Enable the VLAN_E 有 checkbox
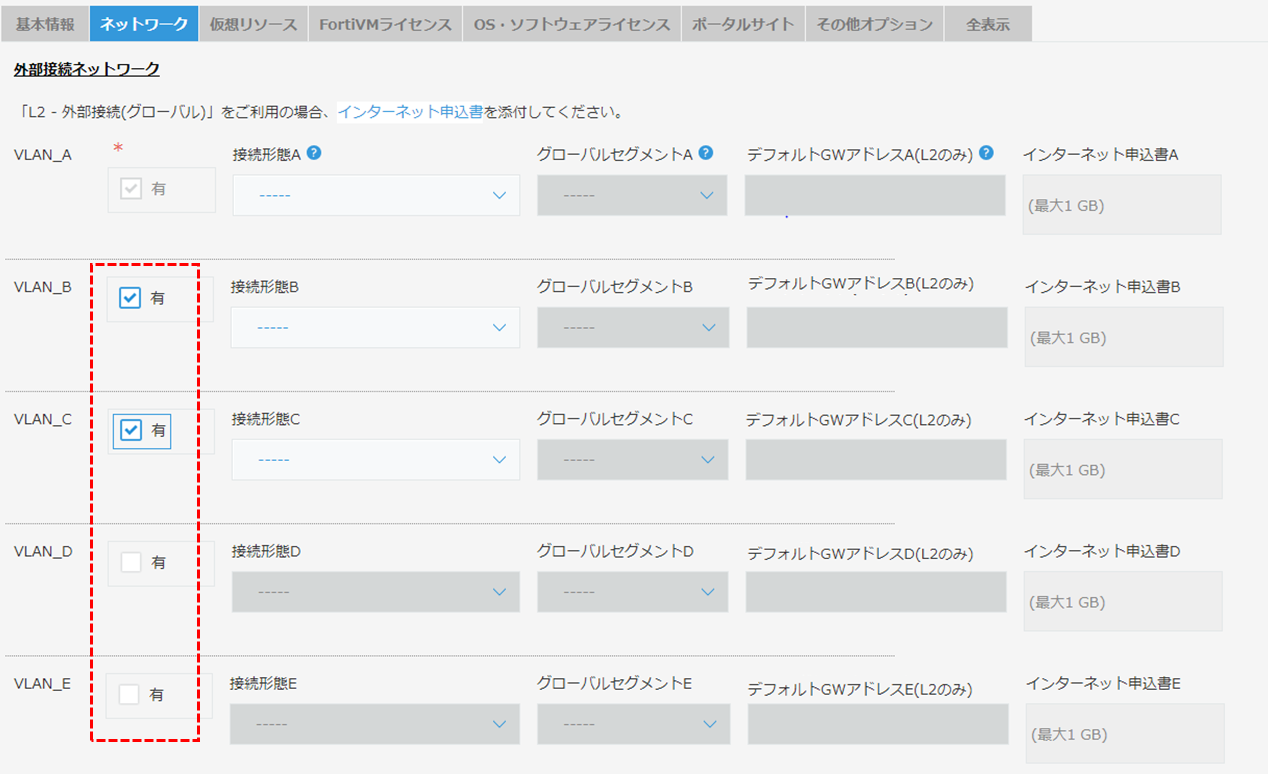Screen dimensions: 1268x774 pos(129,694)
